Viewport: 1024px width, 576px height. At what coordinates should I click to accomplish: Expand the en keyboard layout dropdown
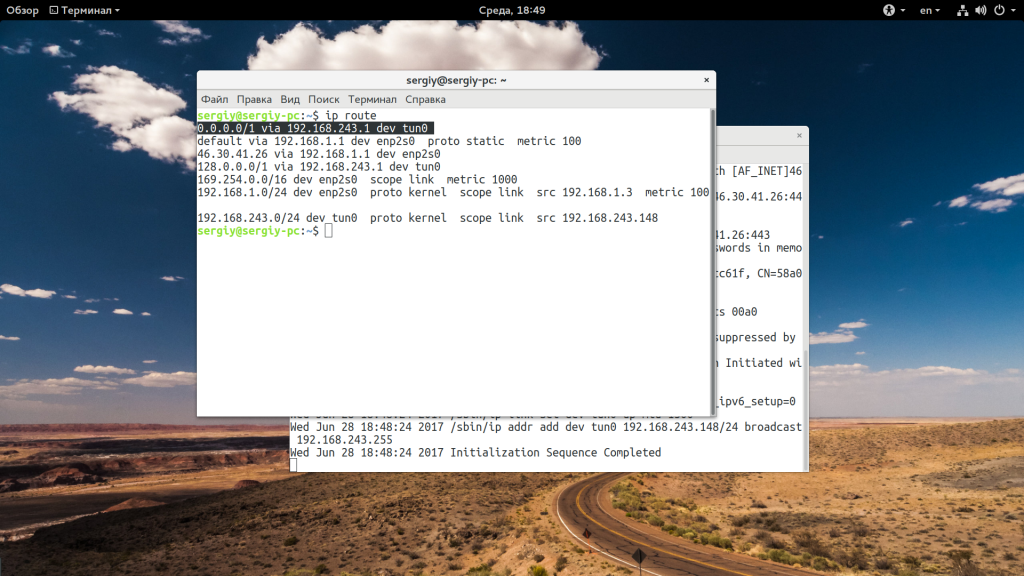931,10
